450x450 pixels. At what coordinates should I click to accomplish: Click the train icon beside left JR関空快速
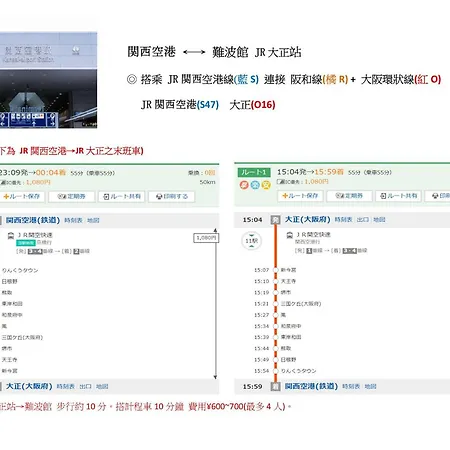point(11,236)
